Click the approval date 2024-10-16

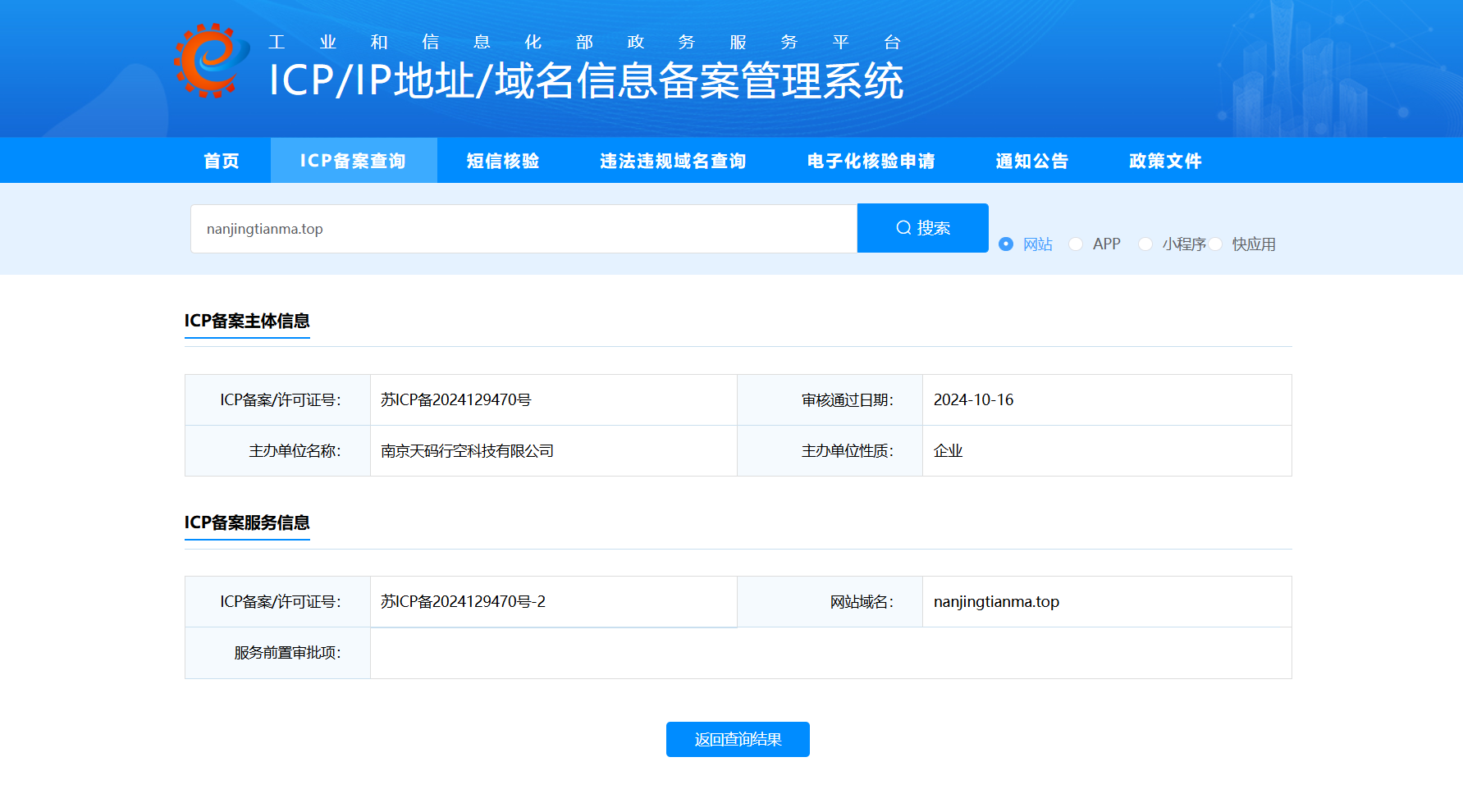click(x=974, y=400)
